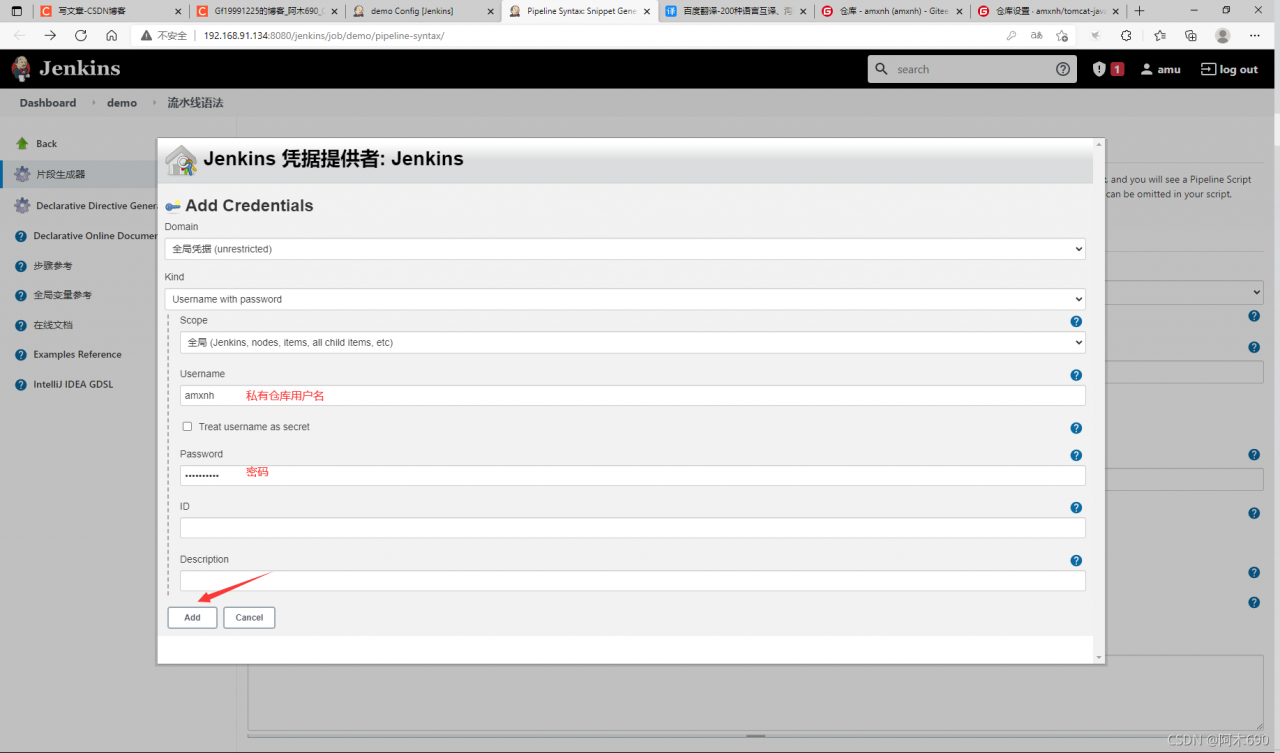Open the IntelliJ IDEA GDSL link

pyautogui.click(x=73, y=384)
